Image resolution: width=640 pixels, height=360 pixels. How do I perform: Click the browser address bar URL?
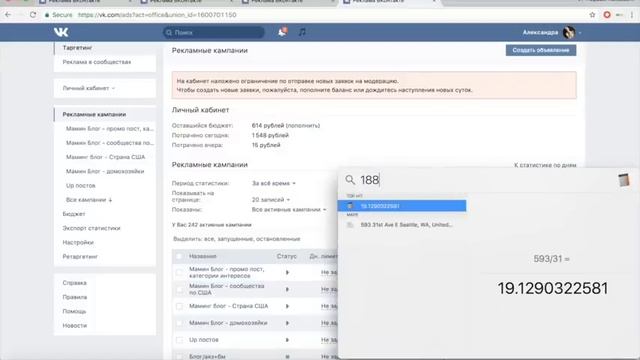pyautogui.click(x=157, y=15)
